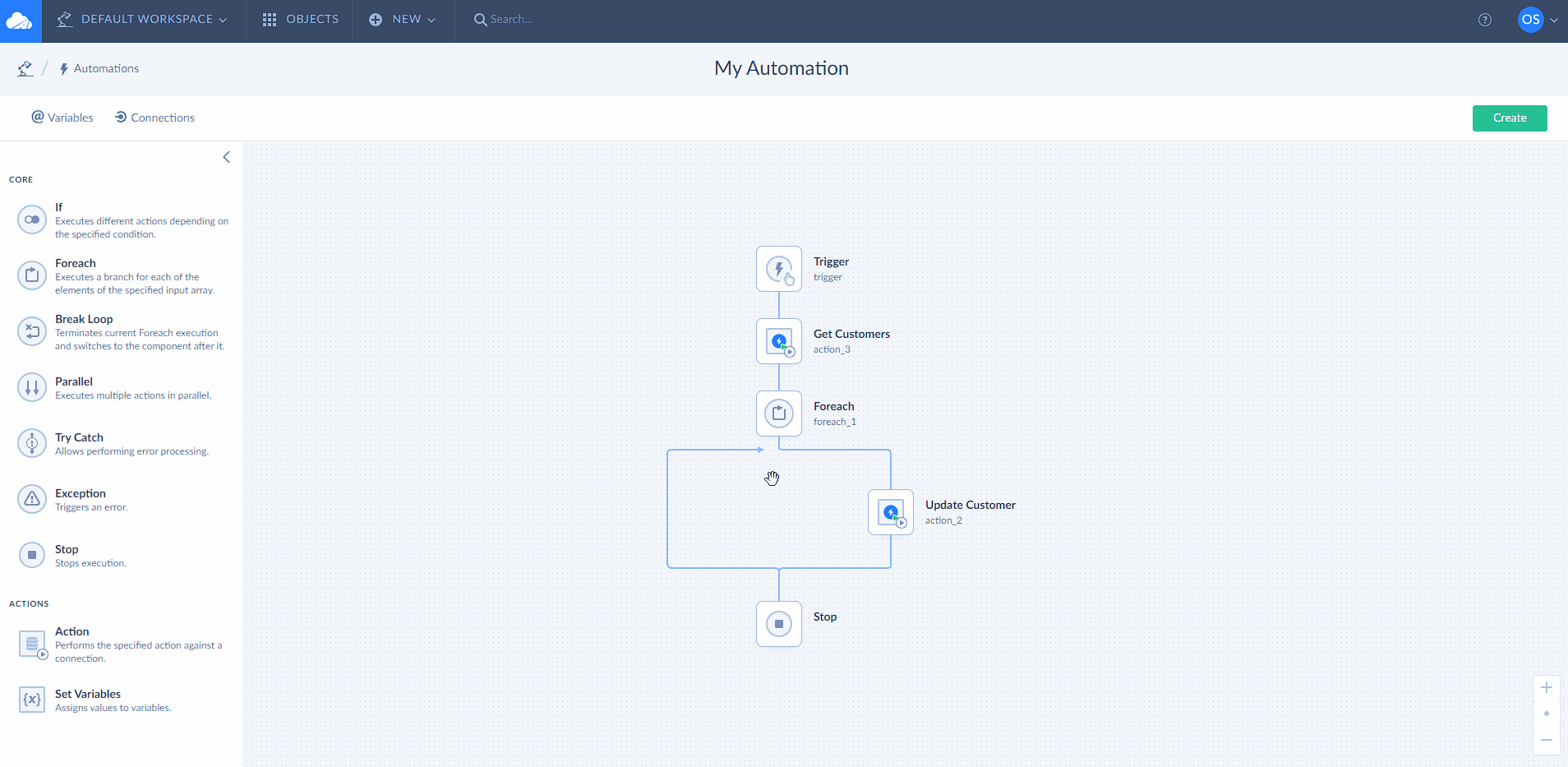Viewport: 1568px width, 767px height.
Task: Click the 'foreach_1' node id text
Action: [x=835, y=422]
